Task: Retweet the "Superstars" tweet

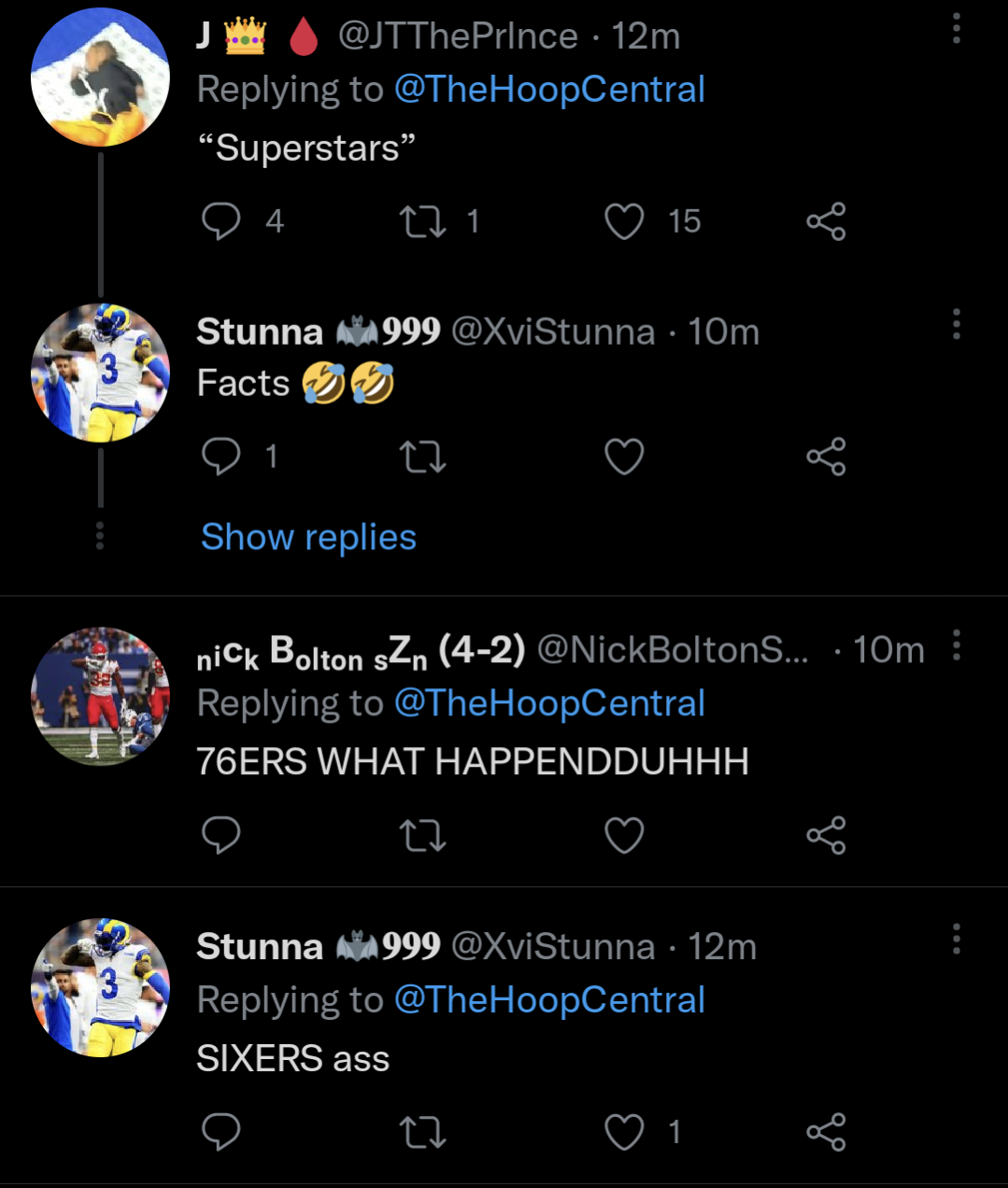Action: tap(422, 221)
